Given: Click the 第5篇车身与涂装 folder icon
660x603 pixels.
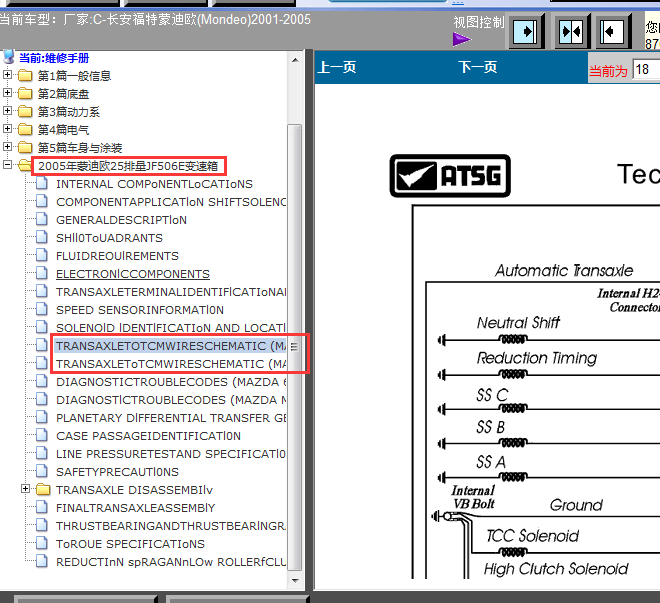Looking at the screenshot, I should 25,147.
